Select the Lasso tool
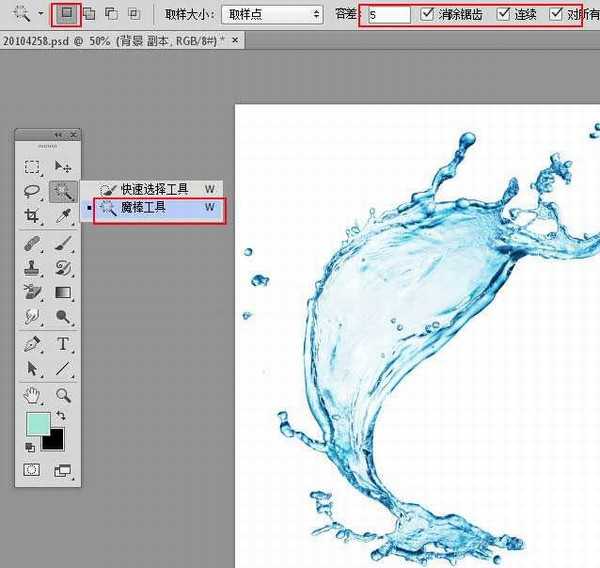 click(32, 191)
